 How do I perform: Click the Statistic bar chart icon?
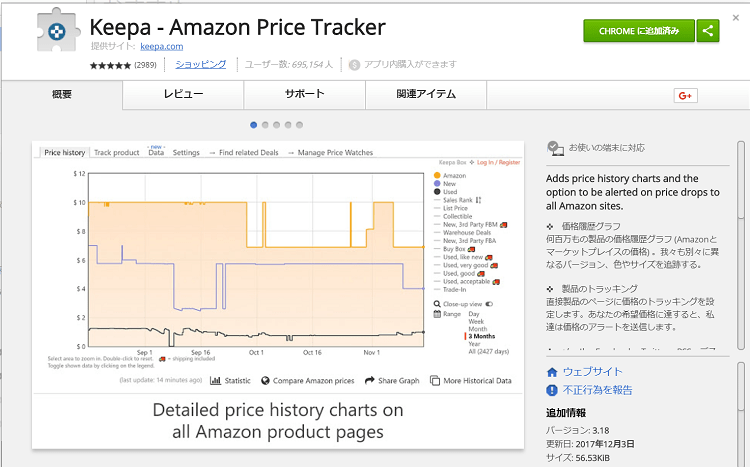(x=215, y=380)
